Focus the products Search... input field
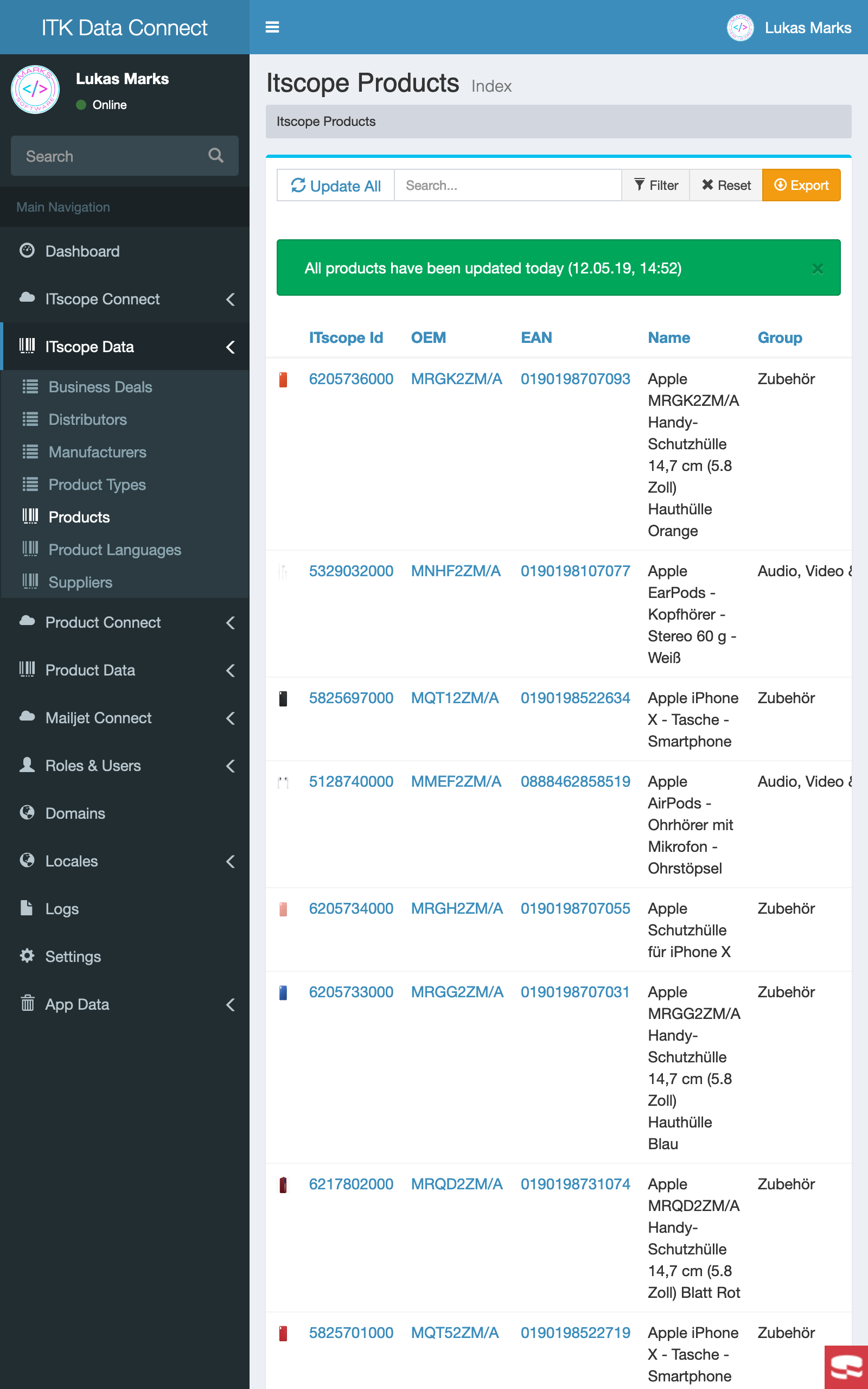Image resolution: width=868 pixels, height=1389 pixels. coord(508,186)
